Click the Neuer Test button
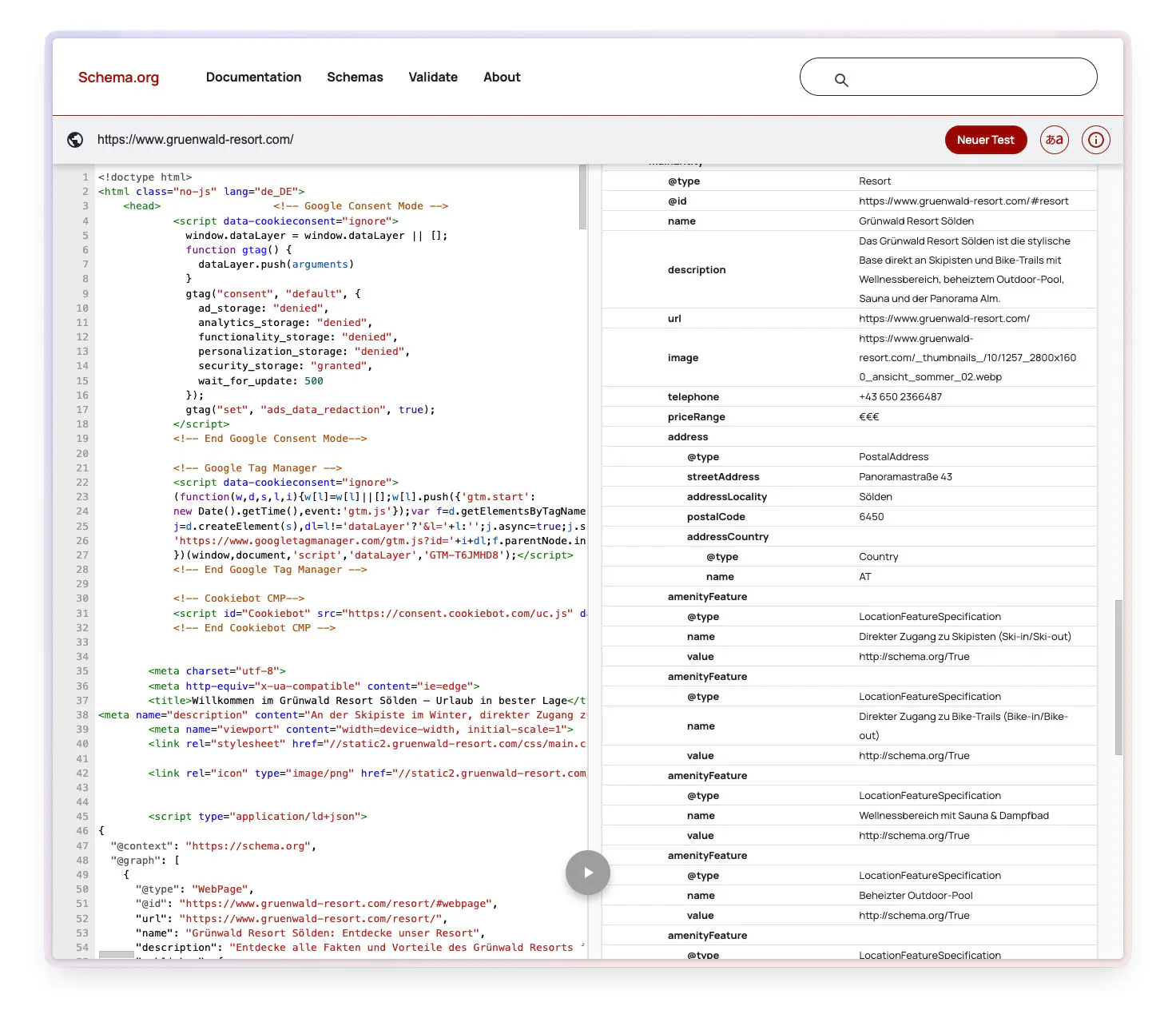 pyautogui.click(x=986, y=140)
